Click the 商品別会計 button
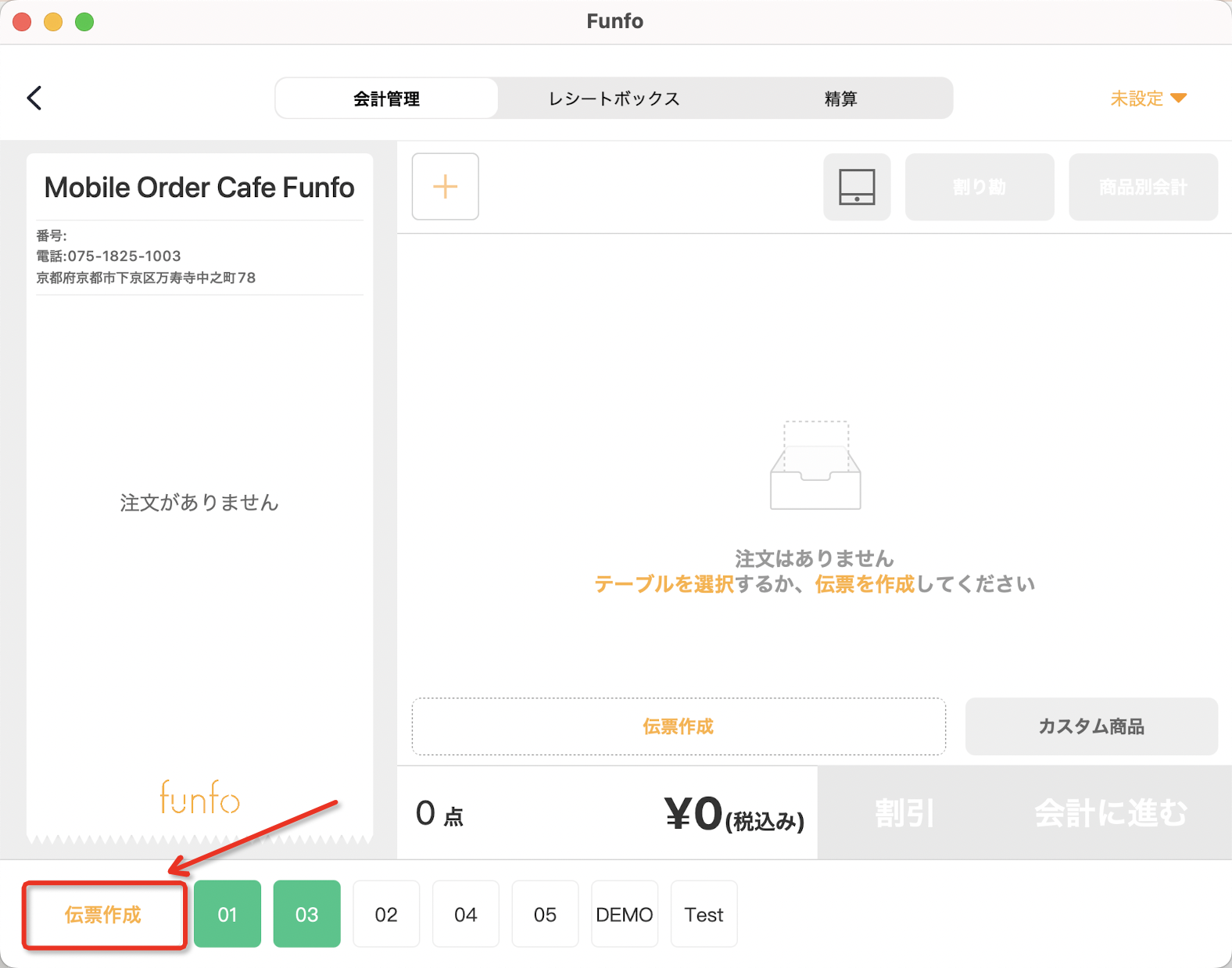Screen dimensions: 1232x968 click(x=1144, y=187)
